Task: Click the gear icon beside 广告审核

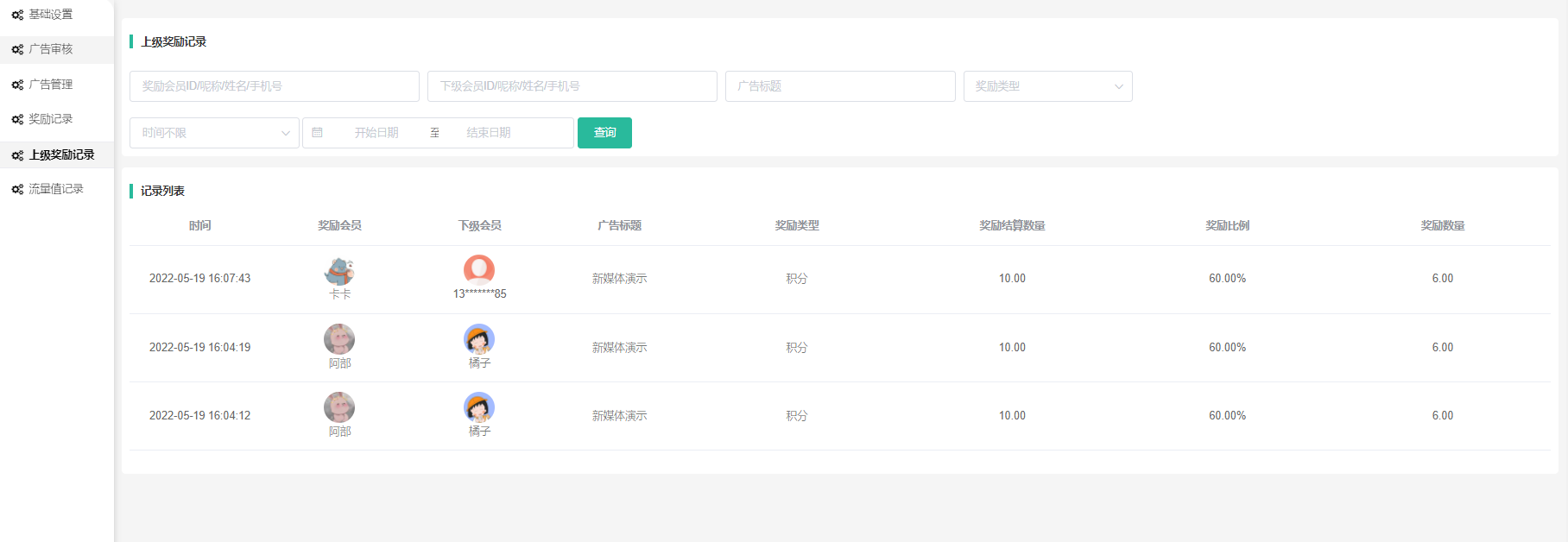Action: click(x=17, y=49)
